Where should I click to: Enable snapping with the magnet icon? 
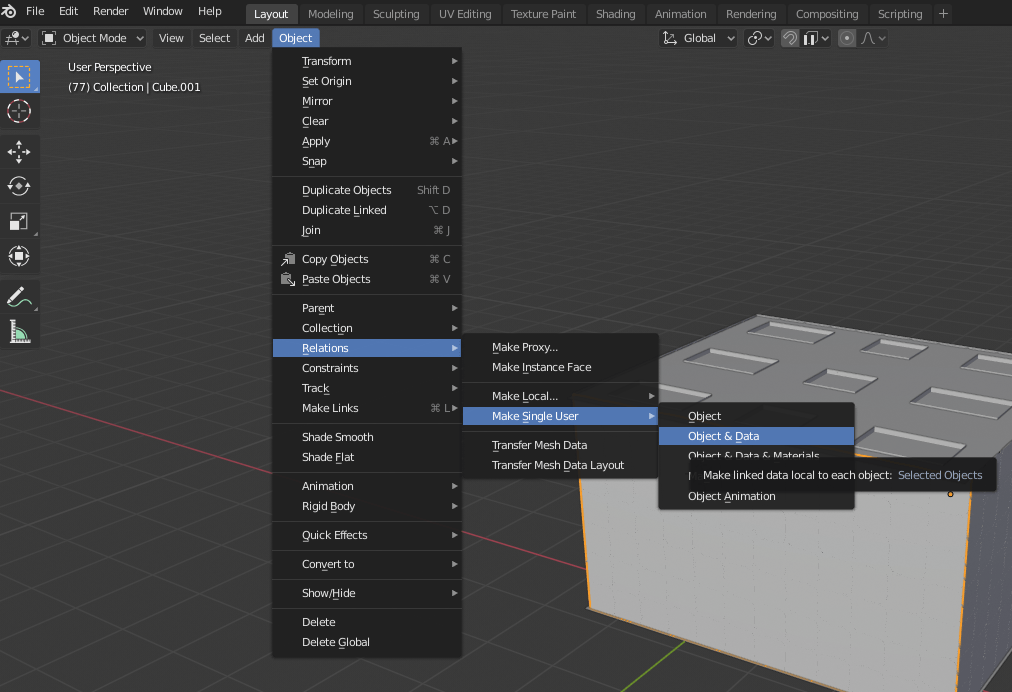coord(790,37)
